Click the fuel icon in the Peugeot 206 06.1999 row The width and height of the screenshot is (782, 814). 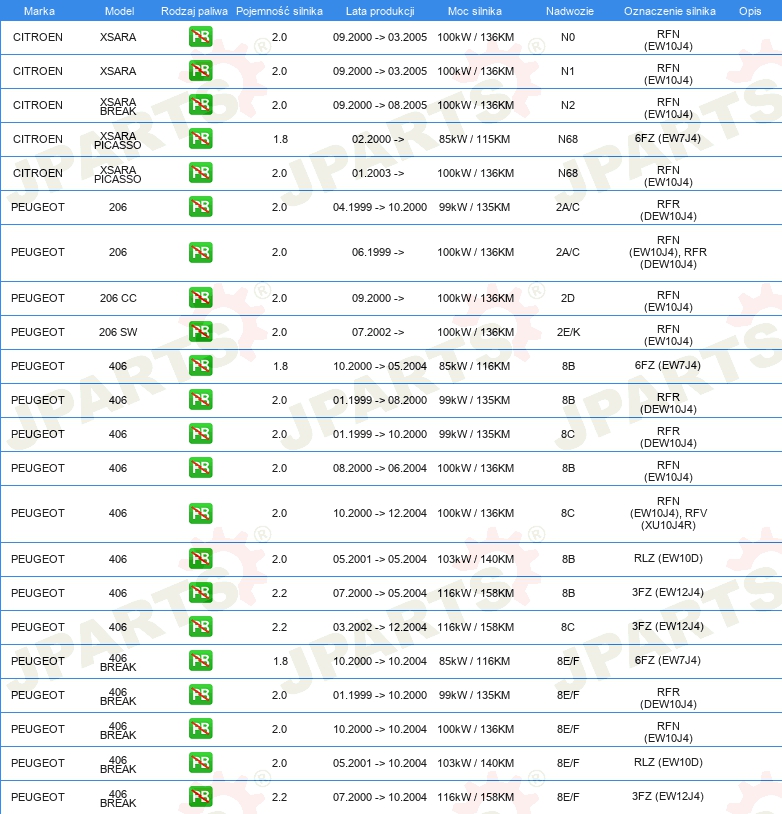tap(200, 252)
